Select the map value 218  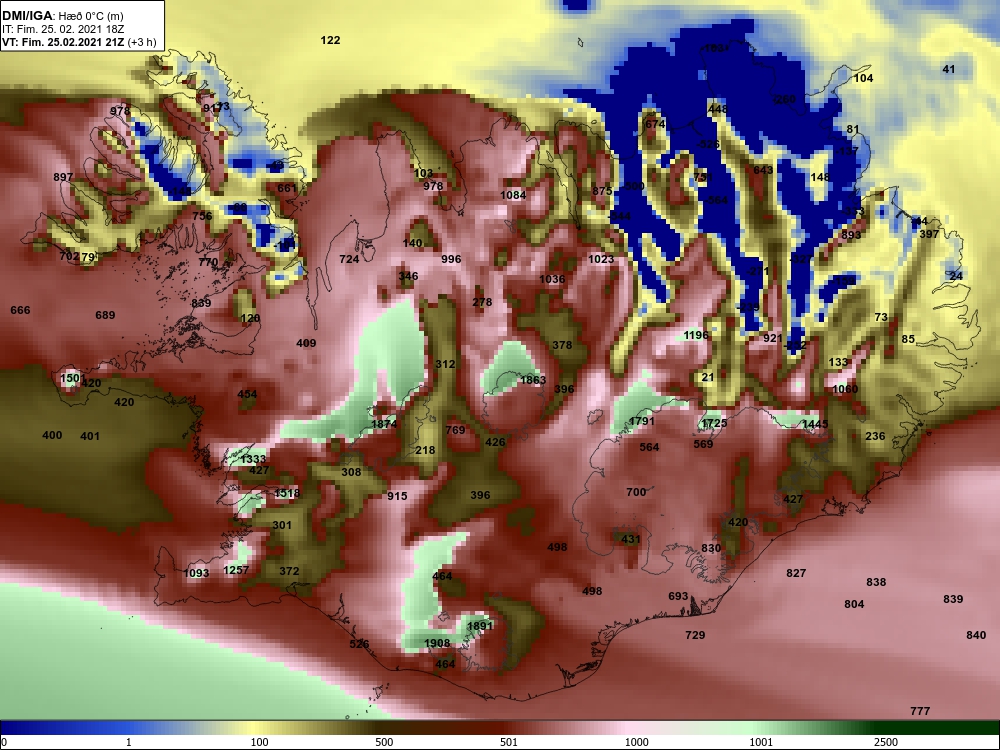[425, 450]
